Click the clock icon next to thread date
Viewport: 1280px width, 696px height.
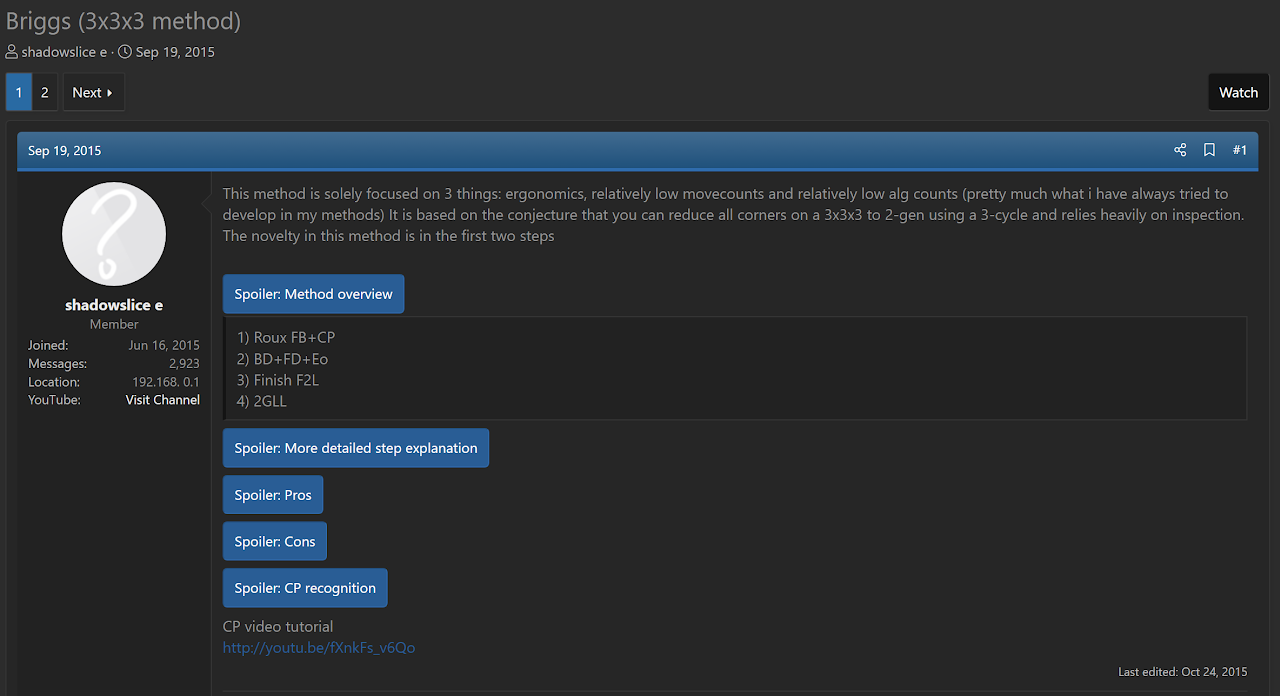(125, 52)
